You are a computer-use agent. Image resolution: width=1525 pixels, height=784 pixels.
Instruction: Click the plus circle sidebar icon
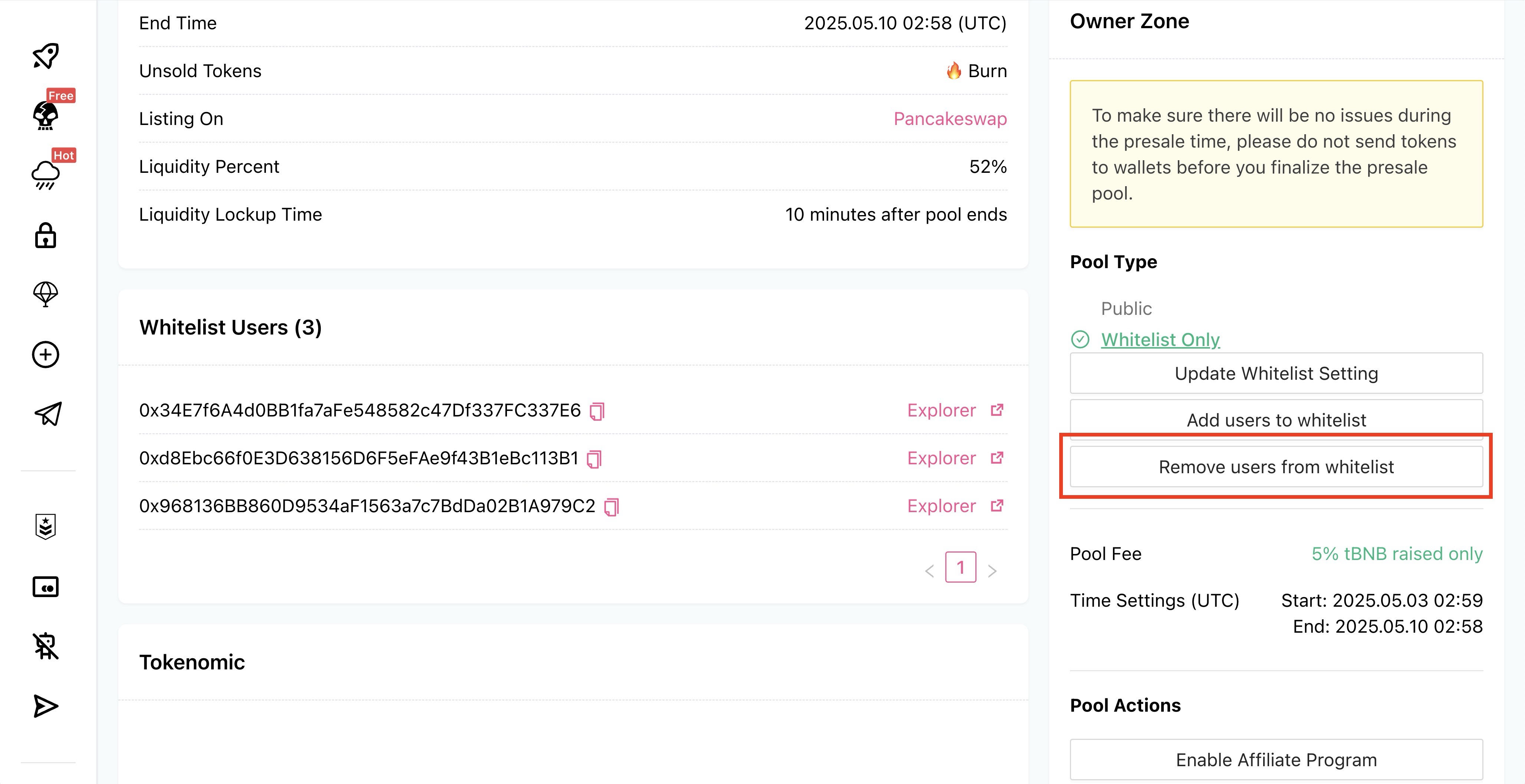[46, 354]
